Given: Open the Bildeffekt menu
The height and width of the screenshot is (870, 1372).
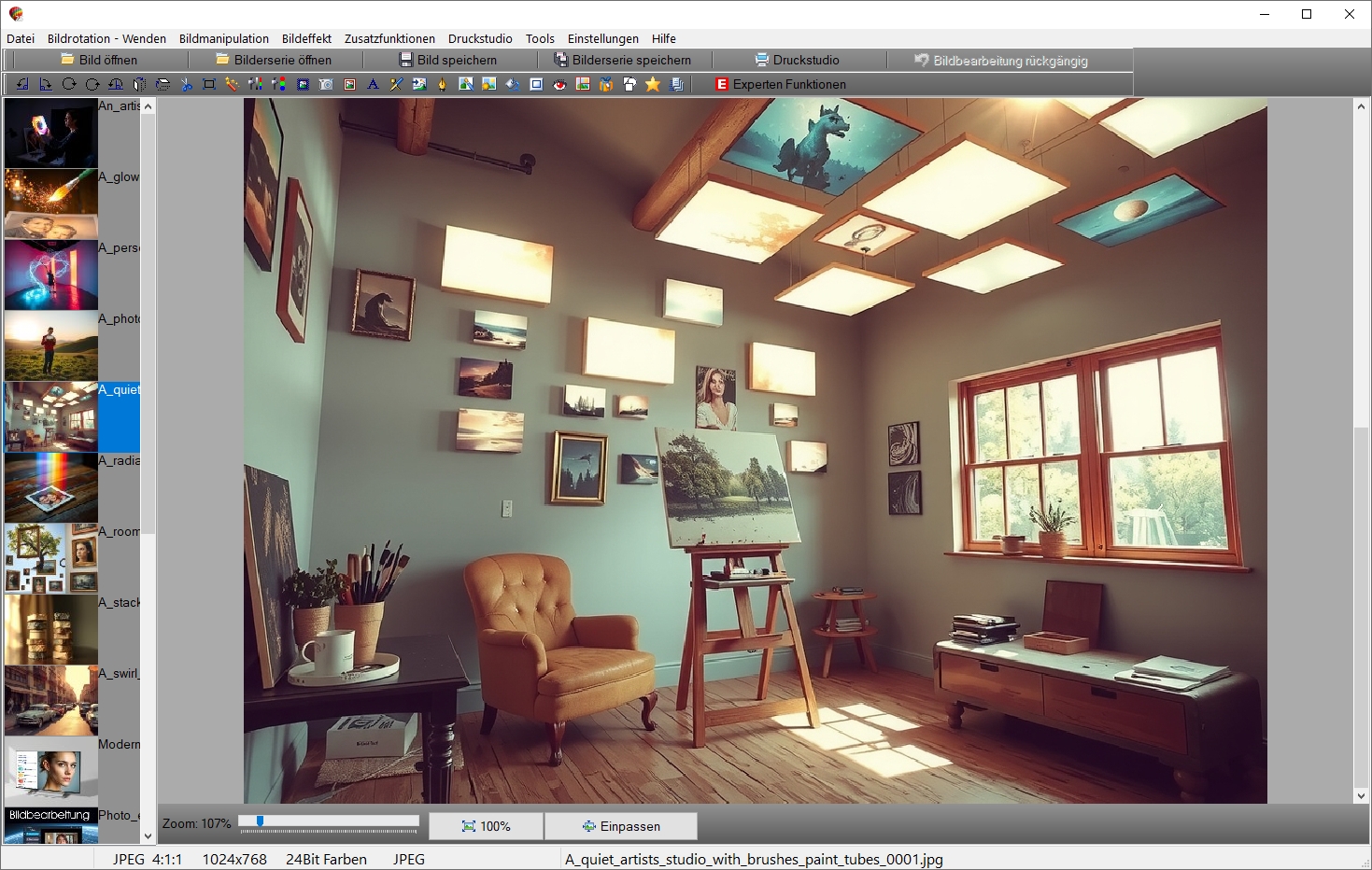Looking at the screenshot, I should 306,38.
